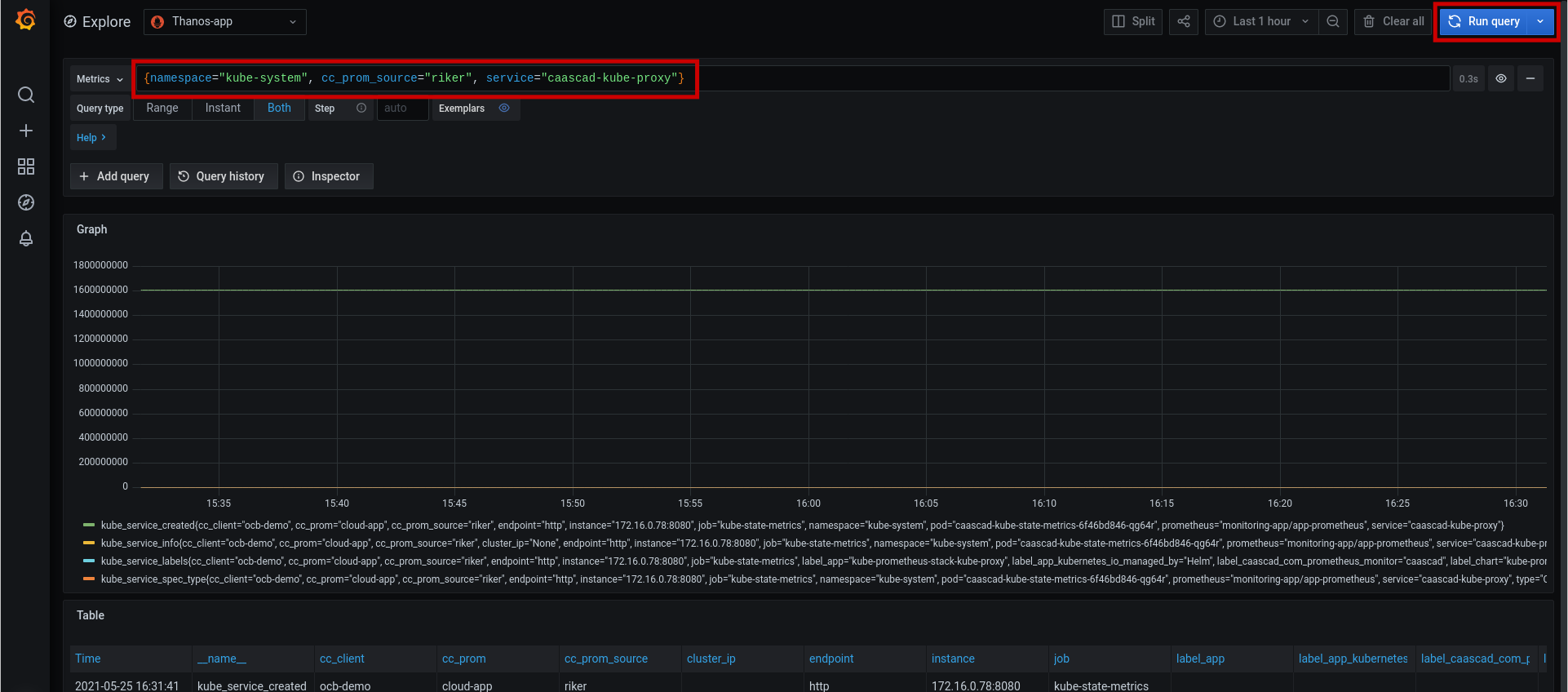Sort table by label_app_kubernetes column
Screen dimensions: 1568x692
tap(1353, 659)
